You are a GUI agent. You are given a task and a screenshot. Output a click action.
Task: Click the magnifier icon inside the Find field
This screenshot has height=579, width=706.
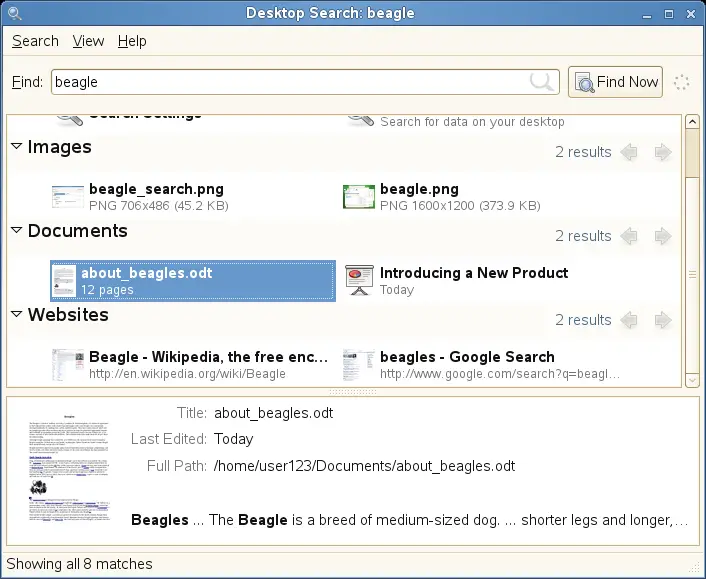542,82
